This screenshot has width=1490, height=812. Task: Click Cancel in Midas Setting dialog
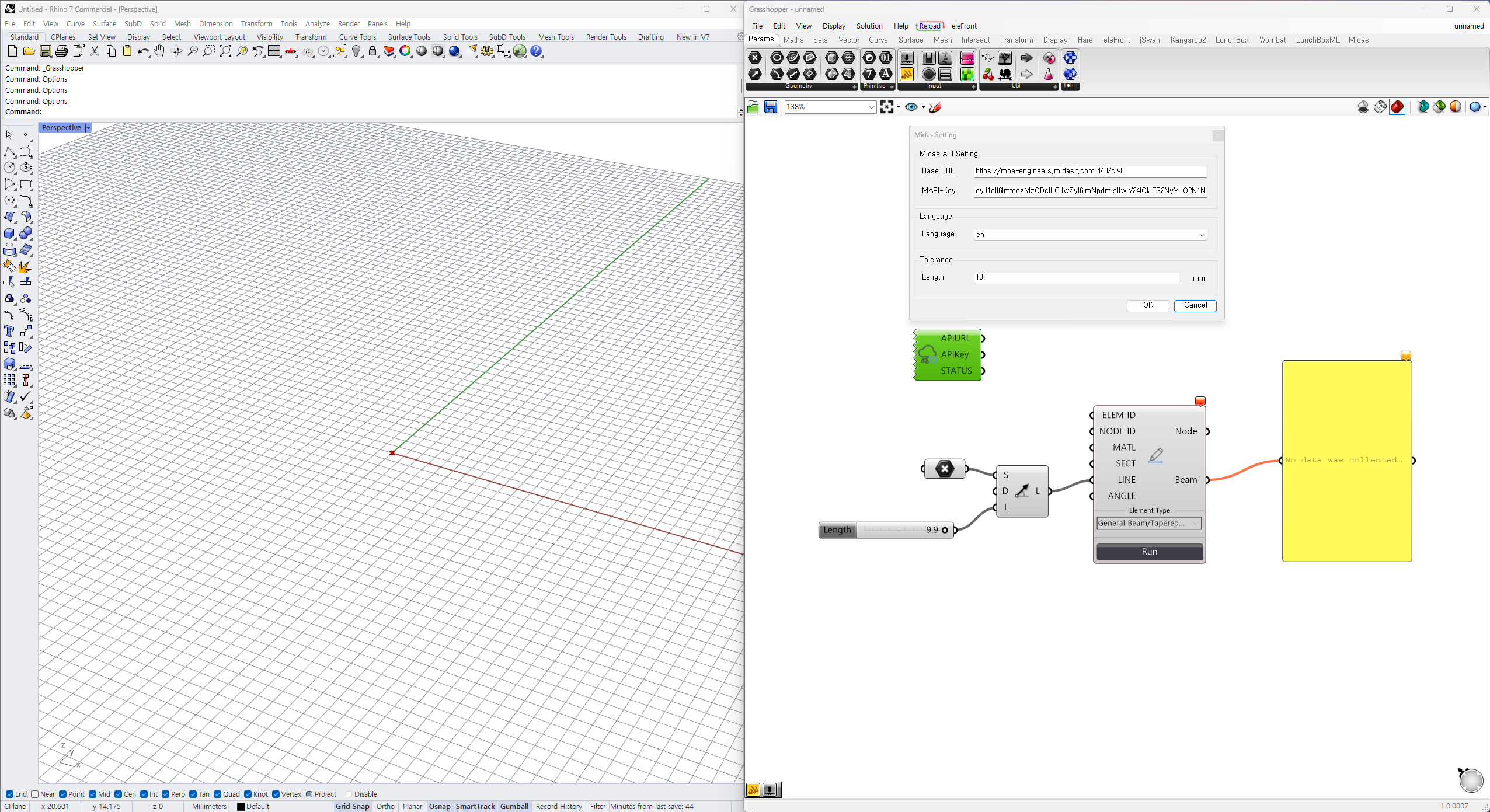(x=1195, y=305)
